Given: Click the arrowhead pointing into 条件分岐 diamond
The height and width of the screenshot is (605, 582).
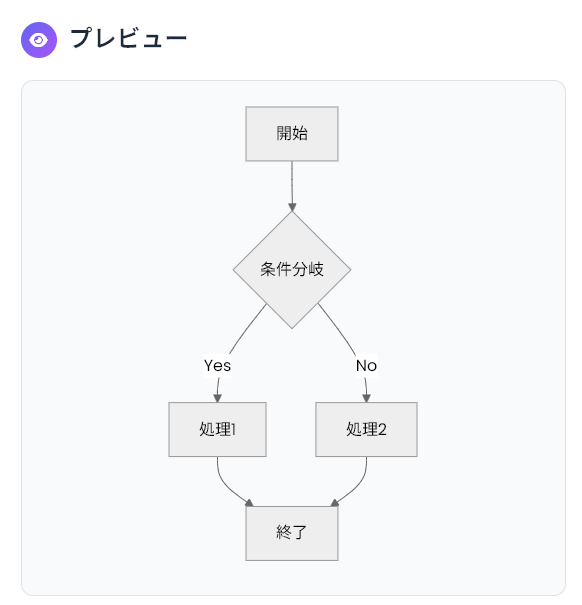Looking at the screenshot, I should tap(292, 206).
